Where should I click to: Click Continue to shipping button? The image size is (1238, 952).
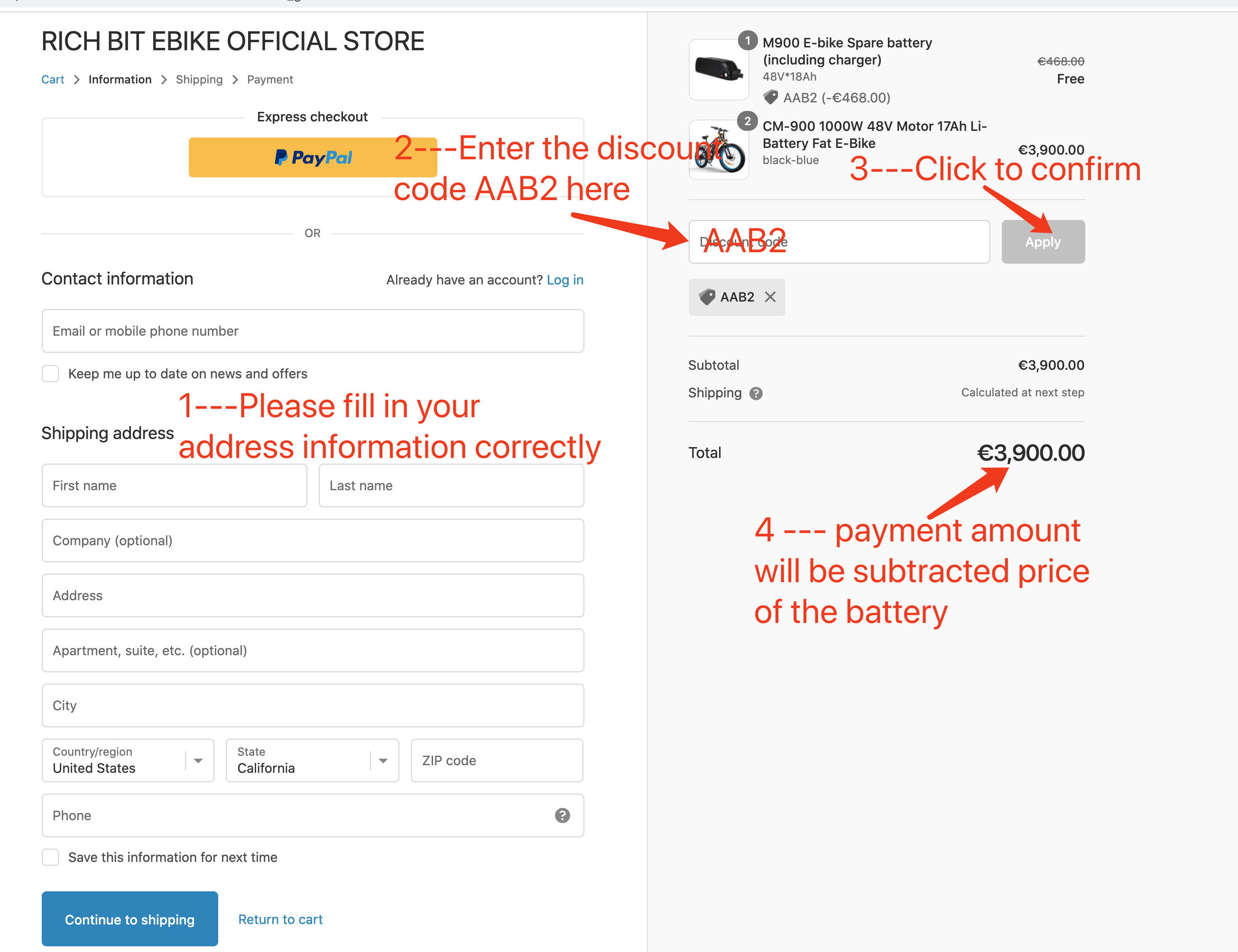pos(130,918)
